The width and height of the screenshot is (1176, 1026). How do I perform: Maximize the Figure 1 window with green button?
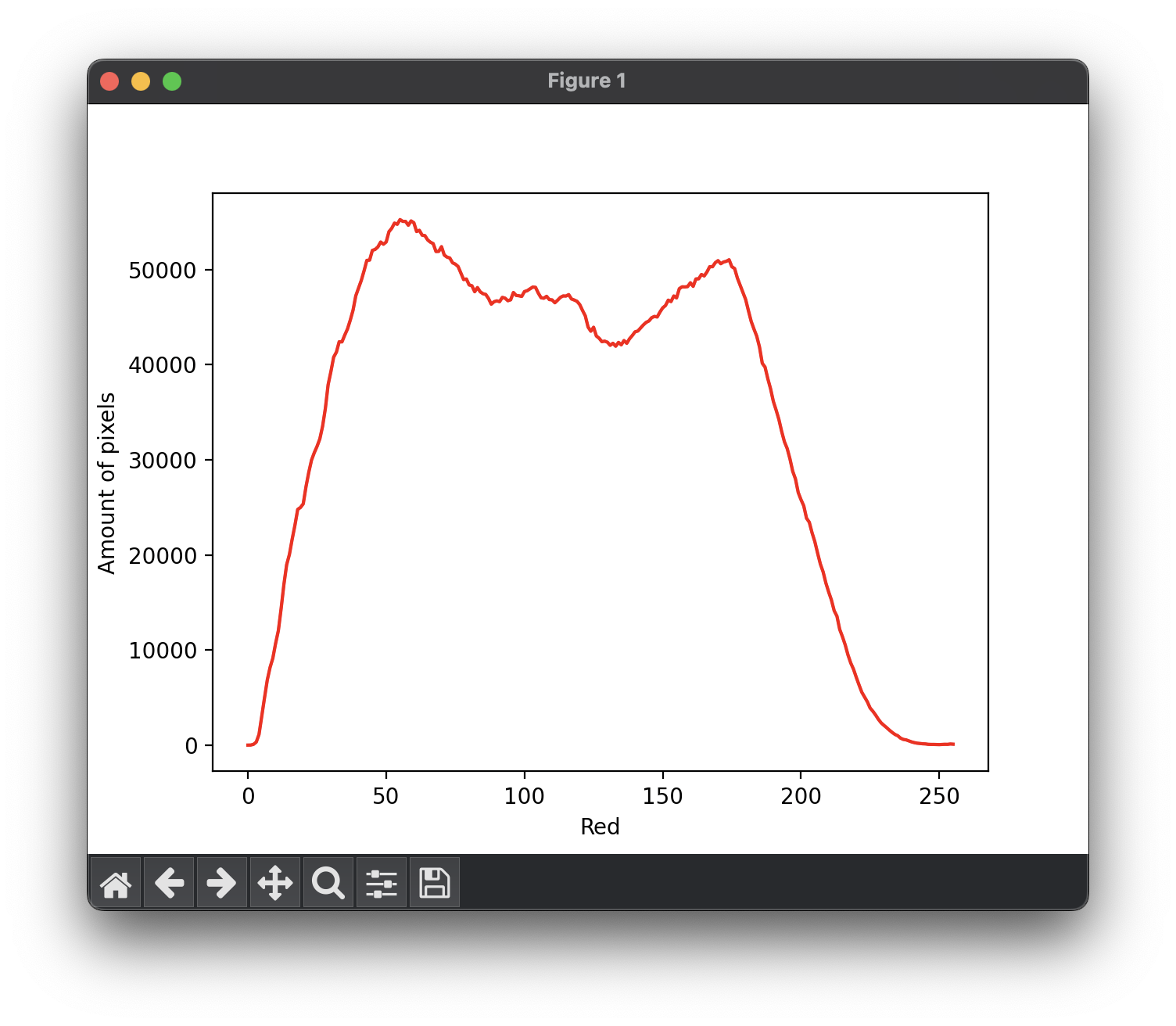(x=172, y=81)
